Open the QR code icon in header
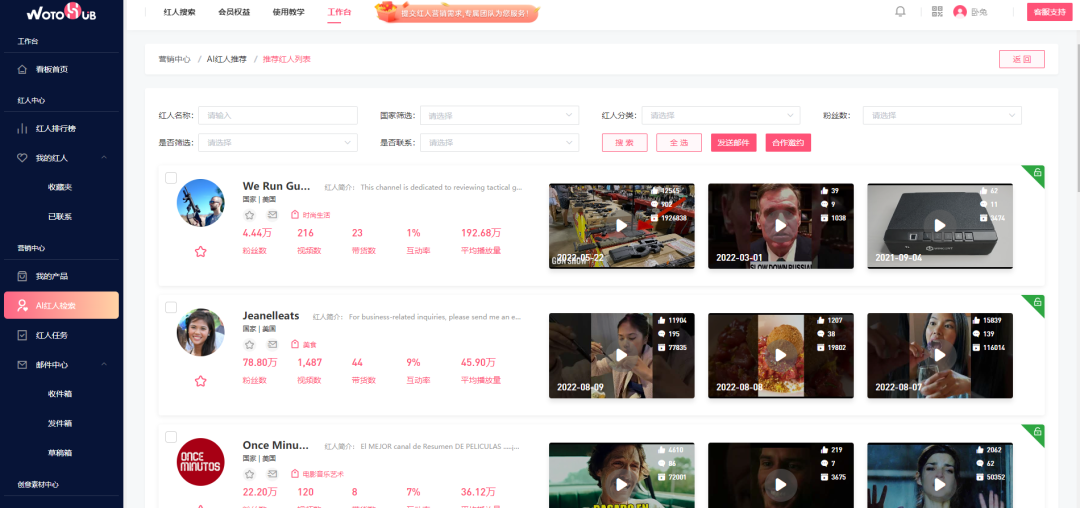 point(937,12)
